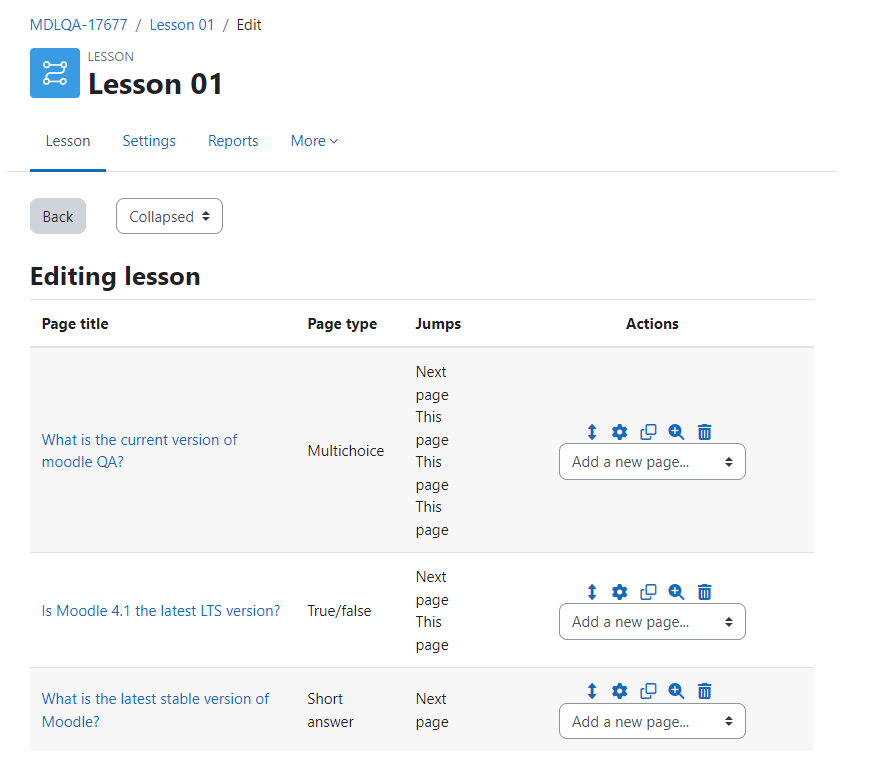
Task: Open 'Add a new page' in Short answer row
Action: (652, 721)
